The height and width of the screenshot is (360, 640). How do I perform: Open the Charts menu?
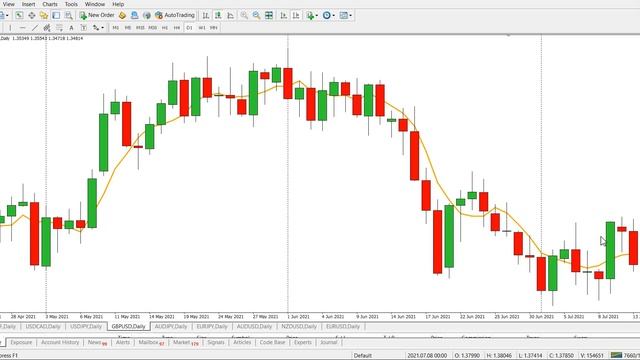(x=50, y=4)
